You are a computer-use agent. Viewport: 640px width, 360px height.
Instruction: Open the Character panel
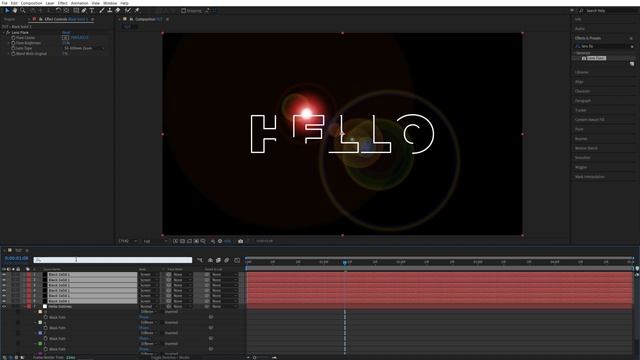click(582, 91)
